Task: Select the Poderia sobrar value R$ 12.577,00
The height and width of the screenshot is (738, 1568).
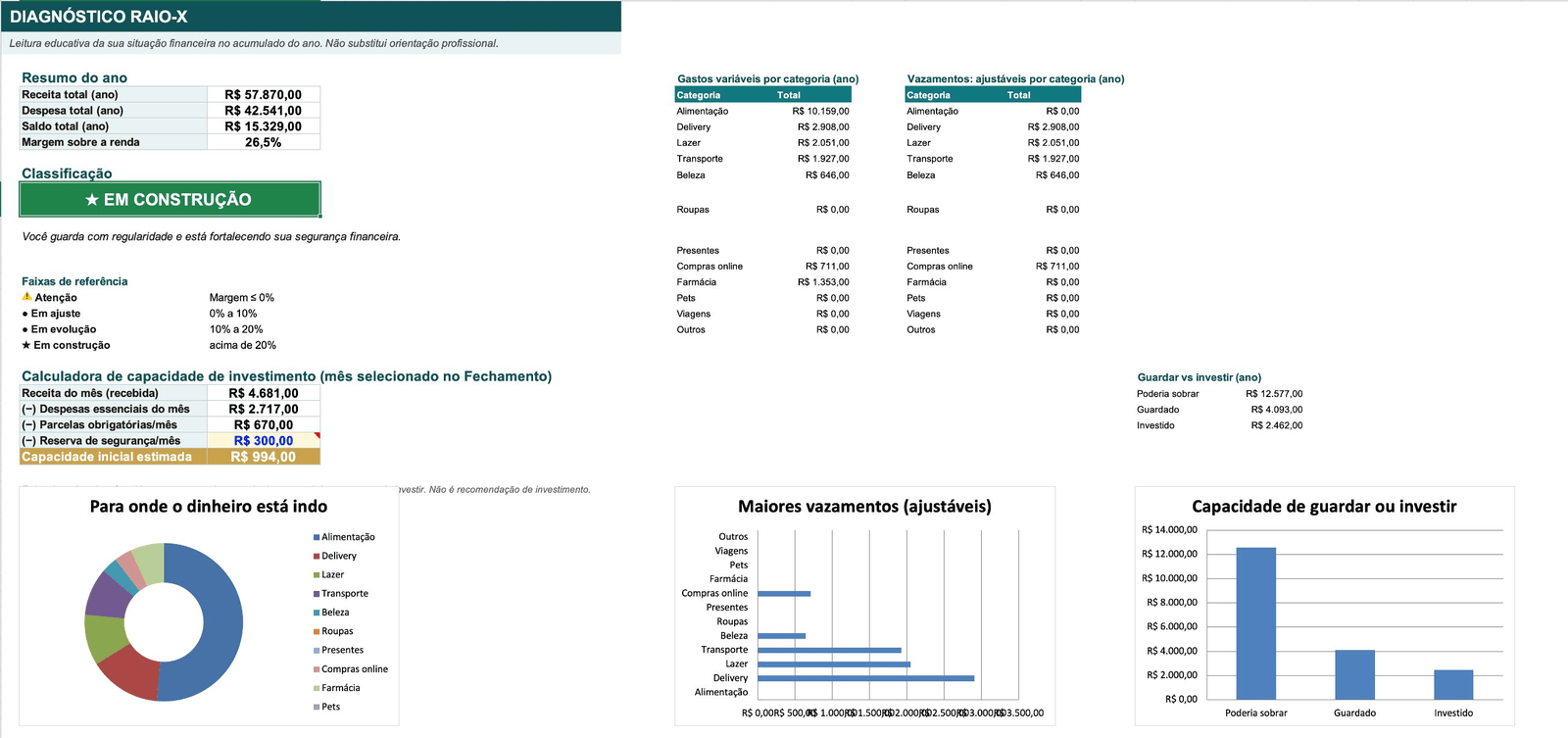Action: pos(1274,394)
